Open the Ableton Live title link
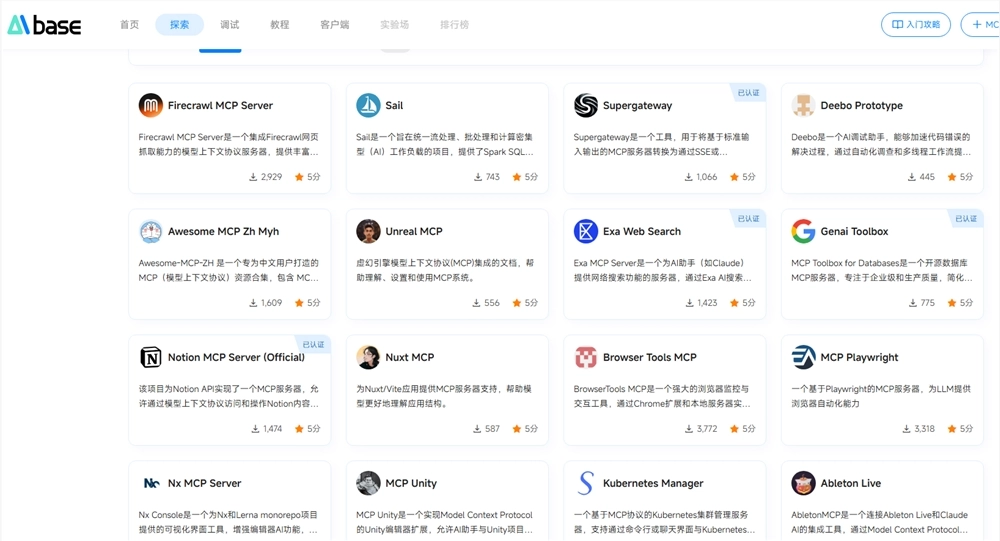 851,483
